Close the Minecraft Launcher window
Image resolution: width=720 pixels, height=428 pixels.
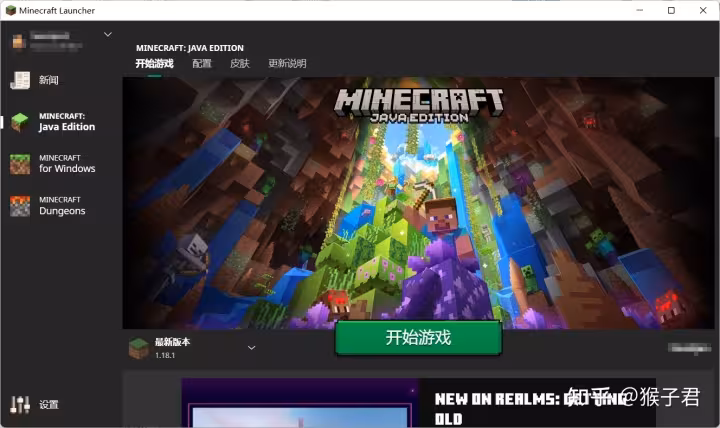[703, 10]
